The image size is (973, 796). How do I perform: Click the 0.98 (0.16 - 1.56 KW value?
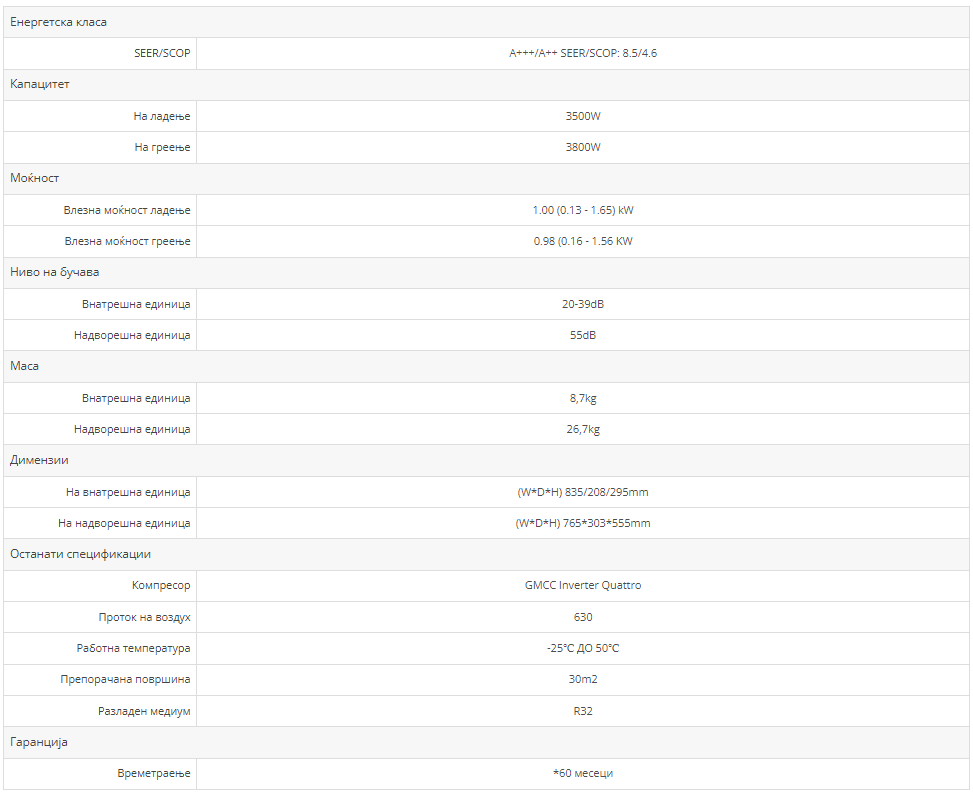pyautogui.click(x=583, y=241)
